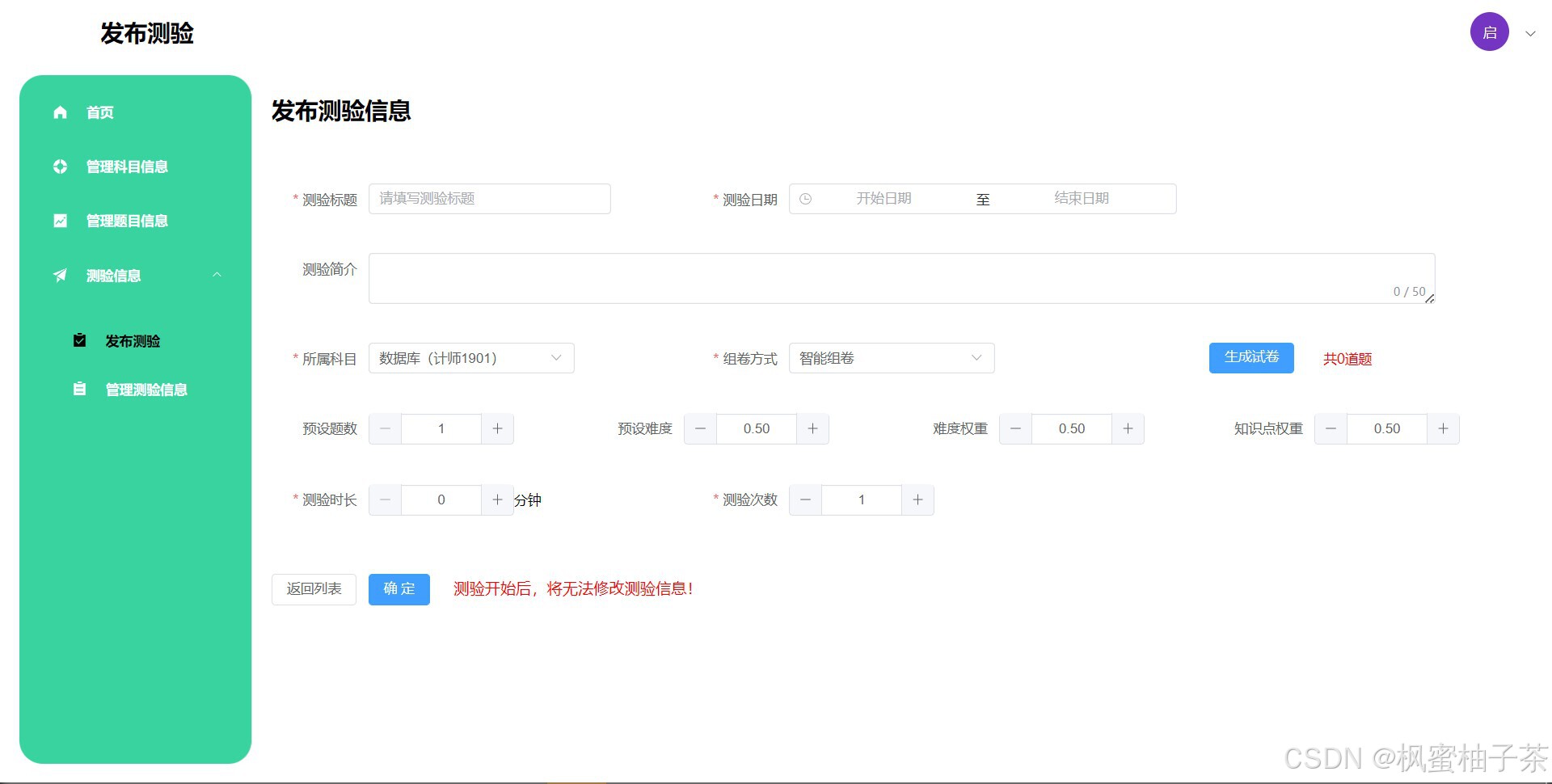This screenshot has width=1552, height=784.
Task: Click the paper plane icon beside 测验信息
Action: [x=60, y=276]
